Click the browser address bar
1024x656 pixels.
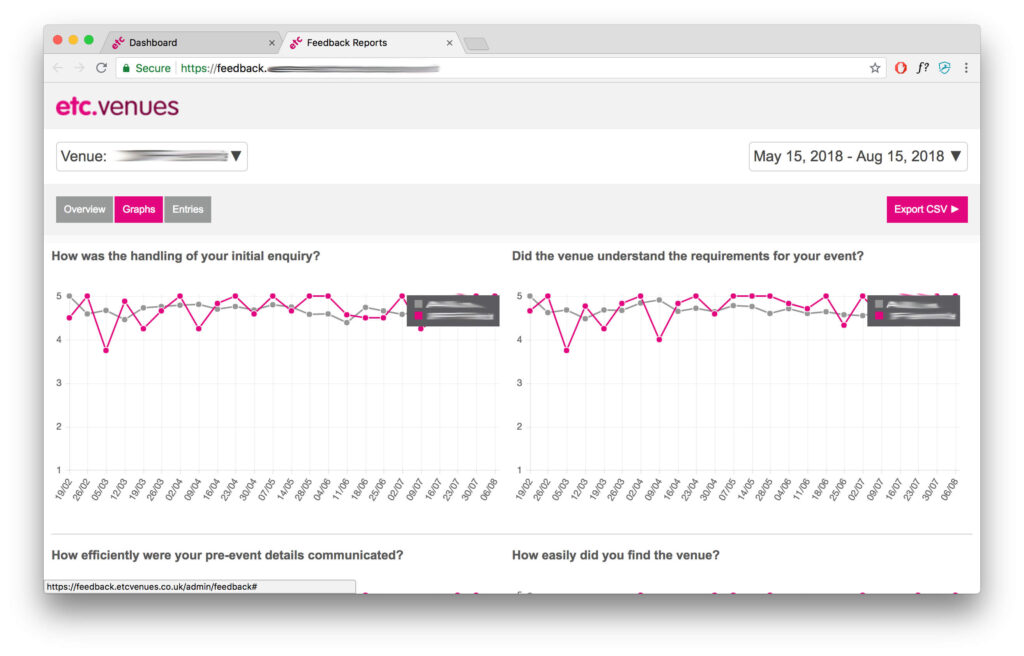(x=520, y=68)
